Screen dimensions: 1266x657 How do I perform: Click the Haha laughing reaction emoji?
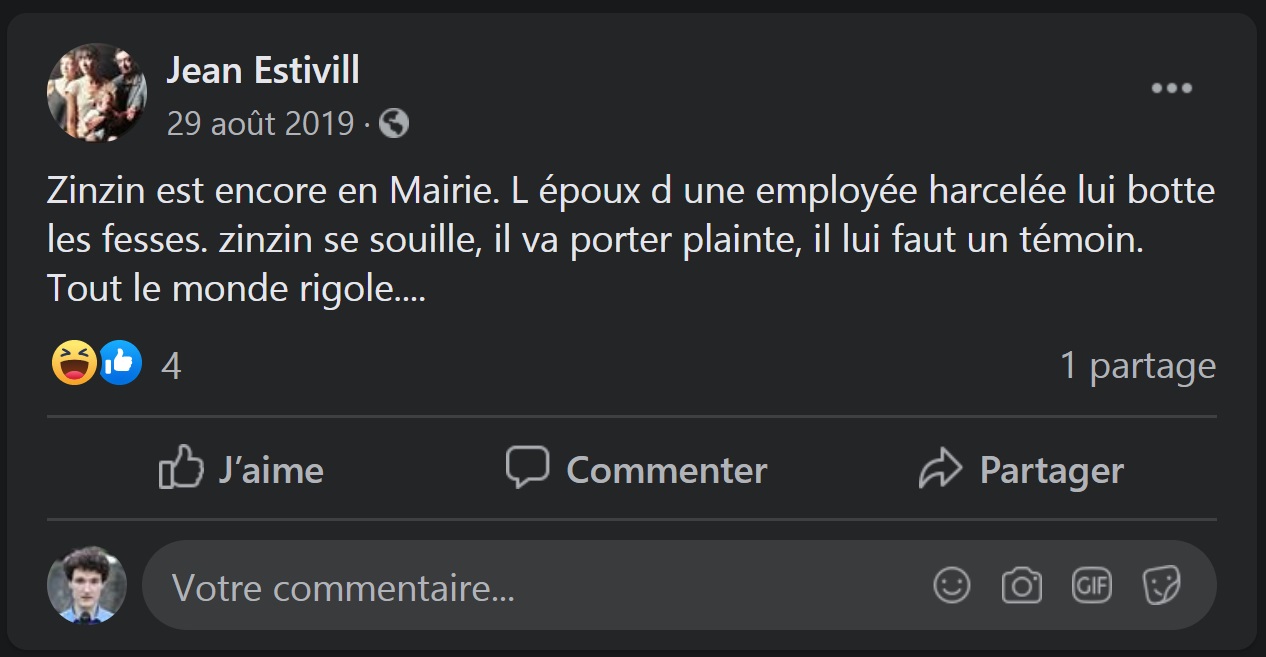click(74, 363)
